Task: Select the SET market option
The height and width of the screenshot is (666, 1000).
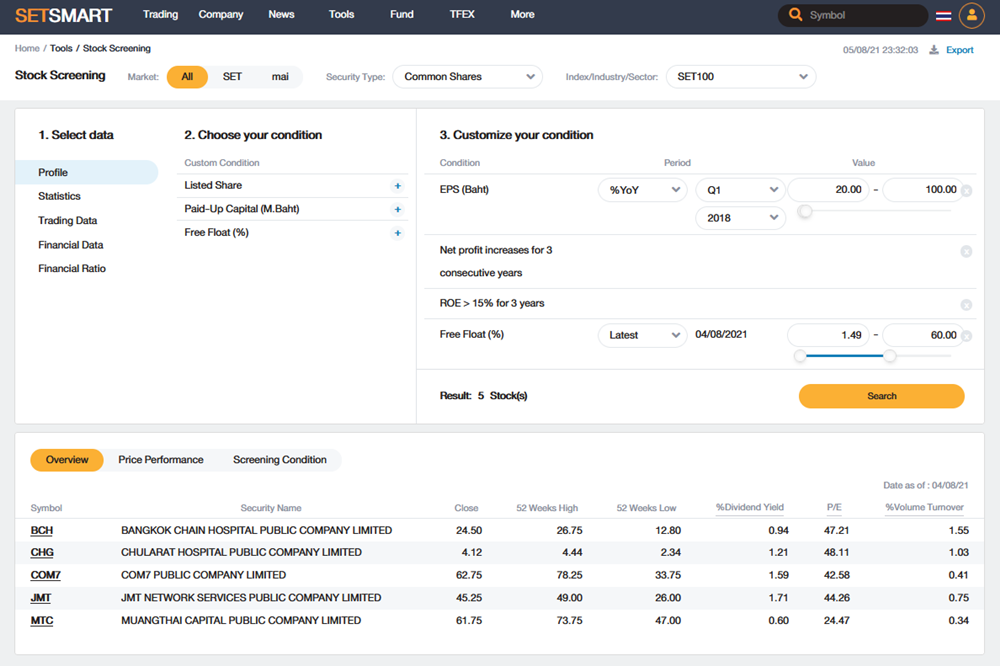Action: (x=232, y=77)
